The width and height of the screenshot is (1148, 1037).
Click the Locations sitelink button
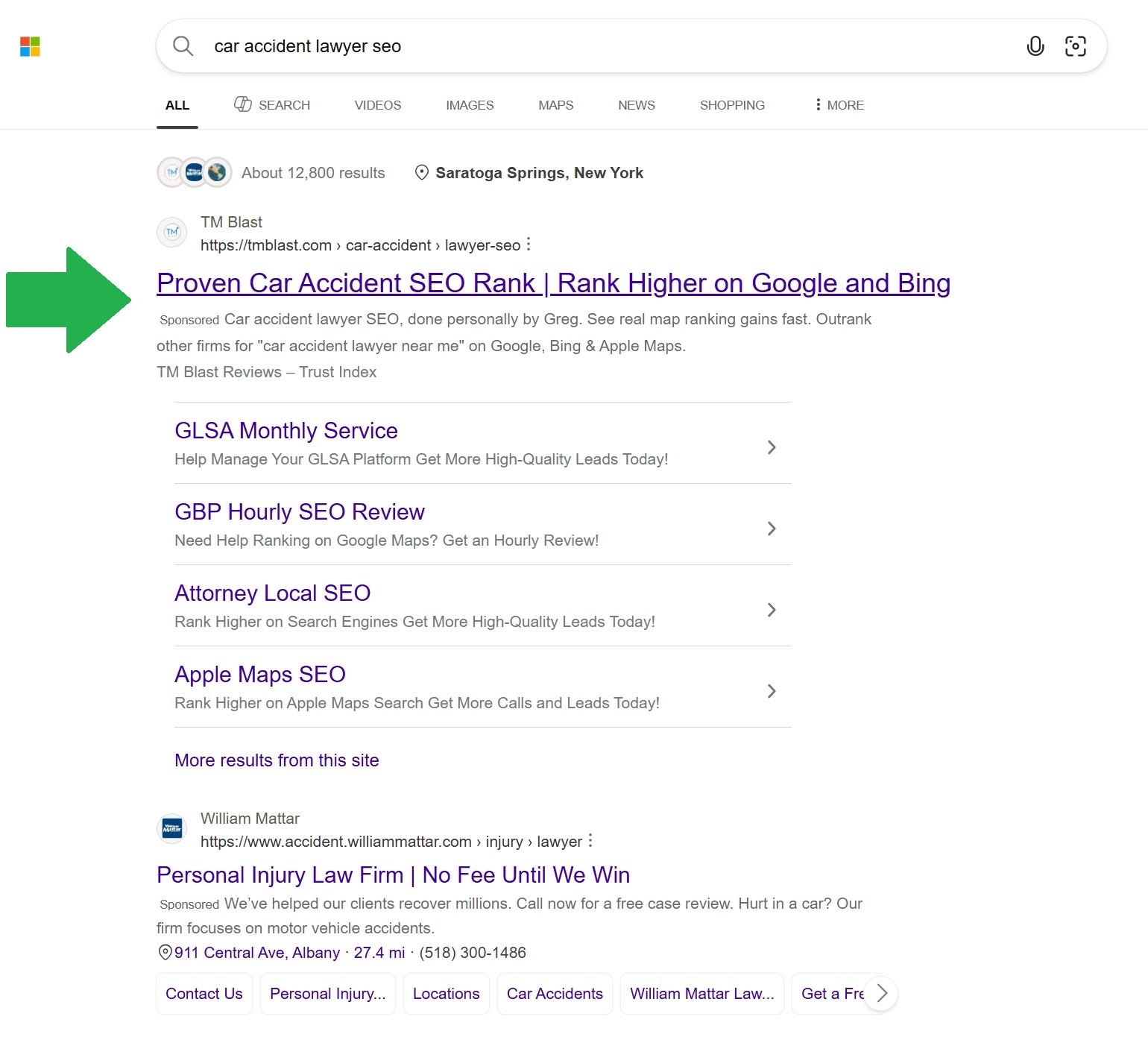click(447, 994)
